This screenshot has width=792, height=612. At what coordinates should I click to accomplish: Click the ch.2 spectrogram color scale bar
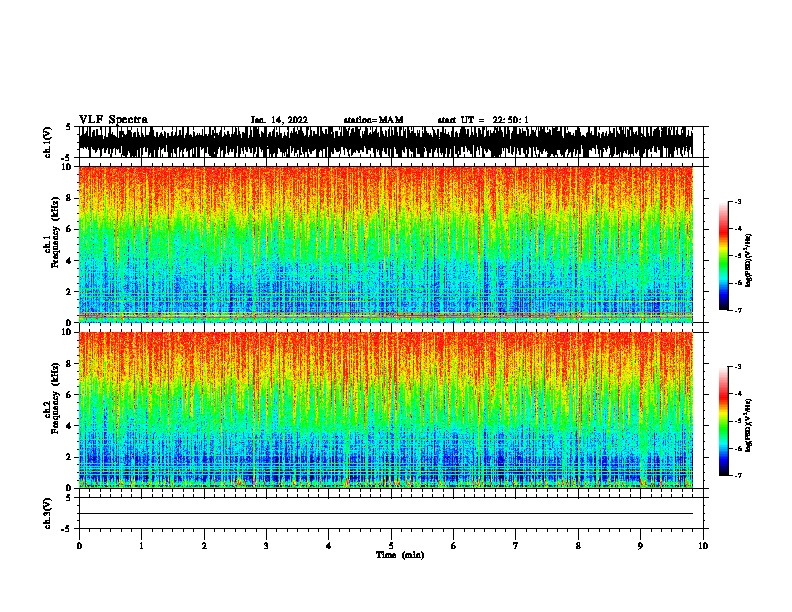[x=723, y=421]
